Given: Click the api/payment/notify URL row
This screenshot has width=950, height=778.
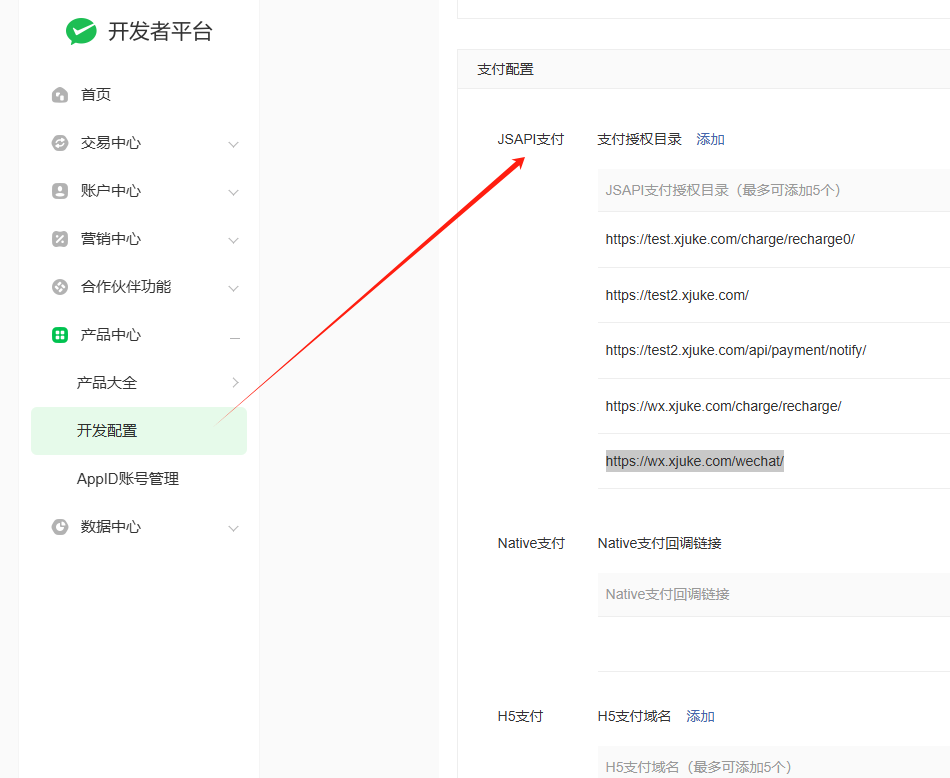Looking at the screenshot, I should click(774, 350).
